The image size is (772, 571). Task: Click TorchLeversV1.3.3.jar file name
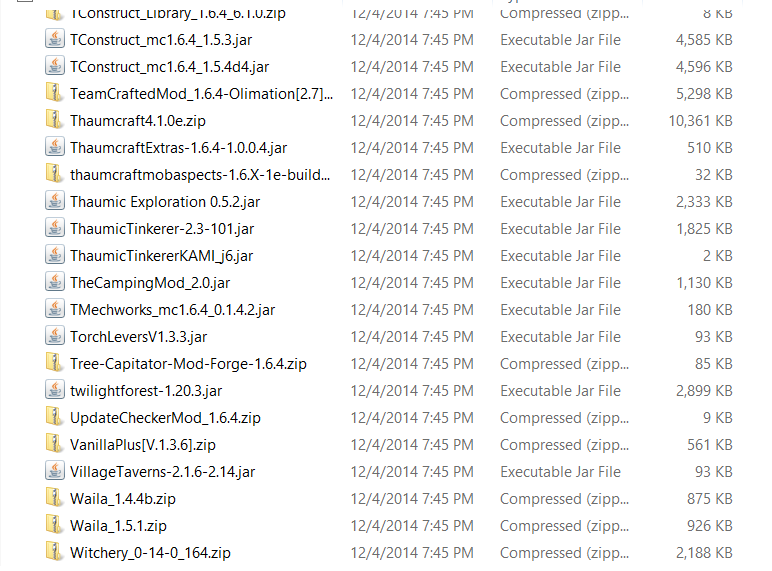(138, 337)
